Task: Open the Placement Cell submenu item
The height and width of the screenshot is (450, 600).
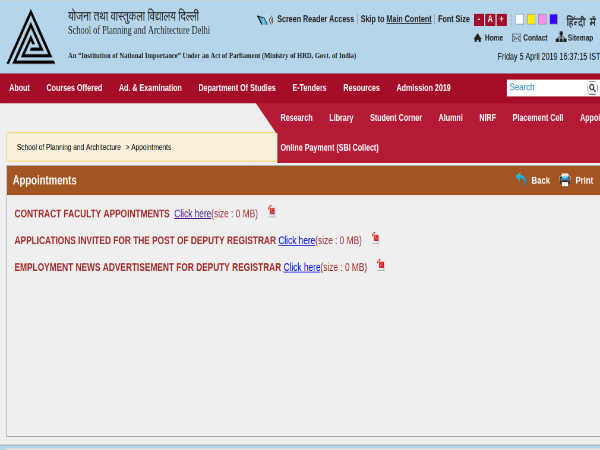Action: coord(538,118)
